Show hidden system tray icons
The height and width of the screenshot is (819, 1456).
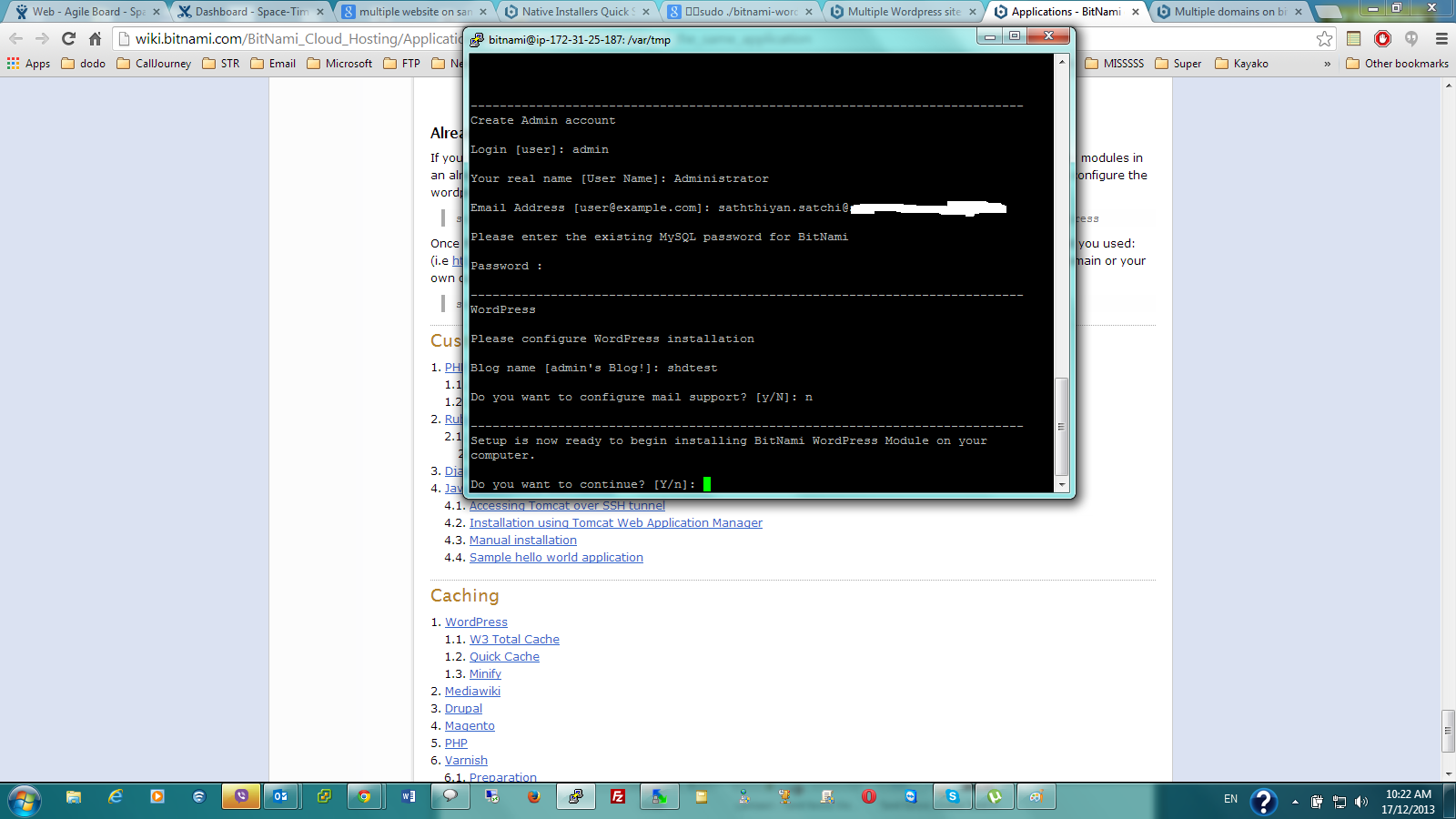1295,802
